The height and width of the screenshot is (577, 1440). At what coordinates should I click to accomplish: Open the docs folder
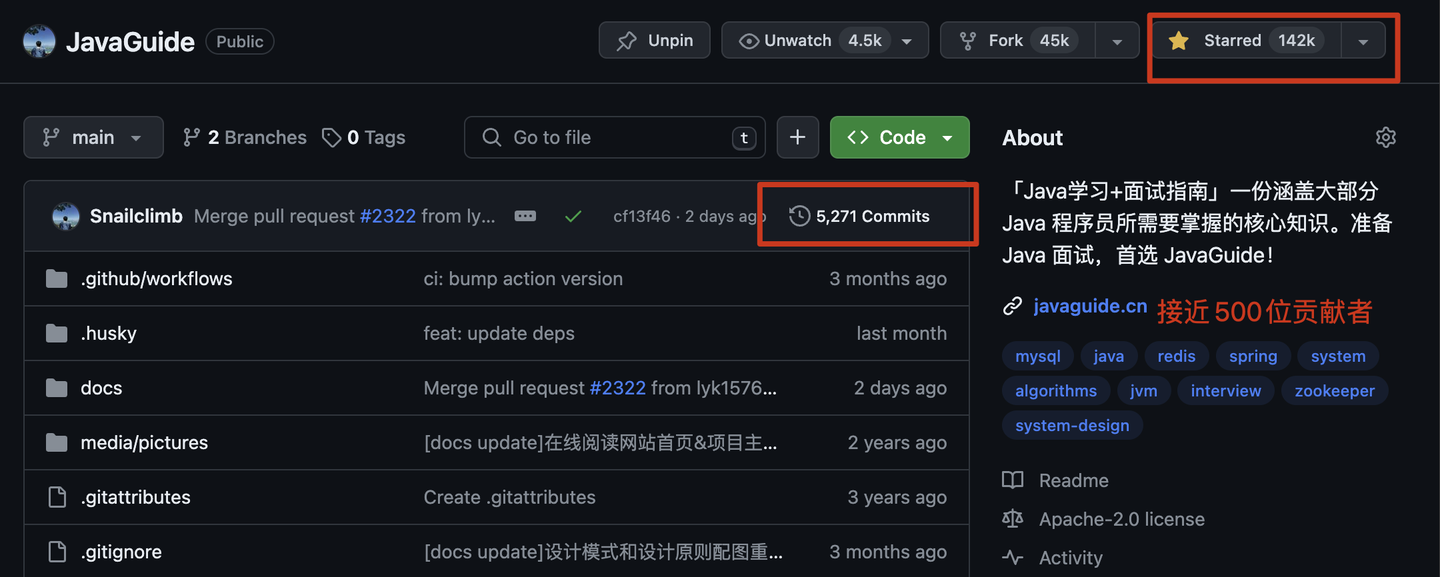(x=101, y=388)
